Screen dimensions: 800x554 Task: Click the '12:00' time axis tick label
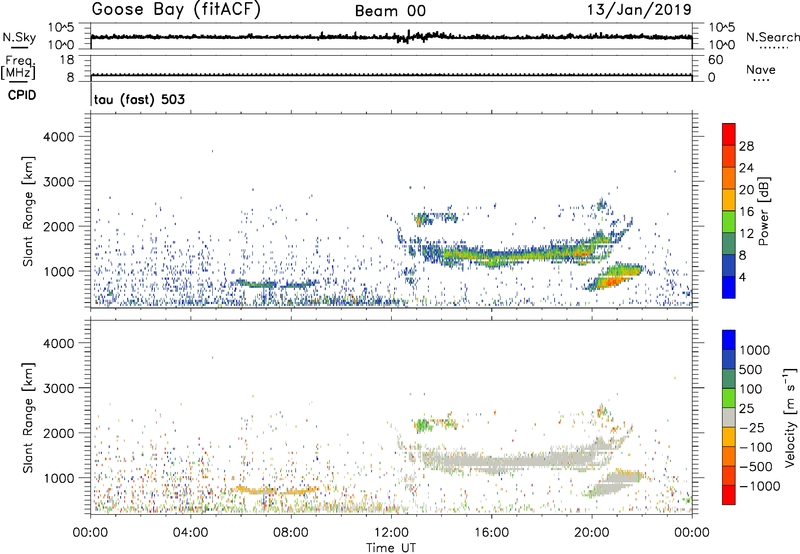click(x=391, y=533)
